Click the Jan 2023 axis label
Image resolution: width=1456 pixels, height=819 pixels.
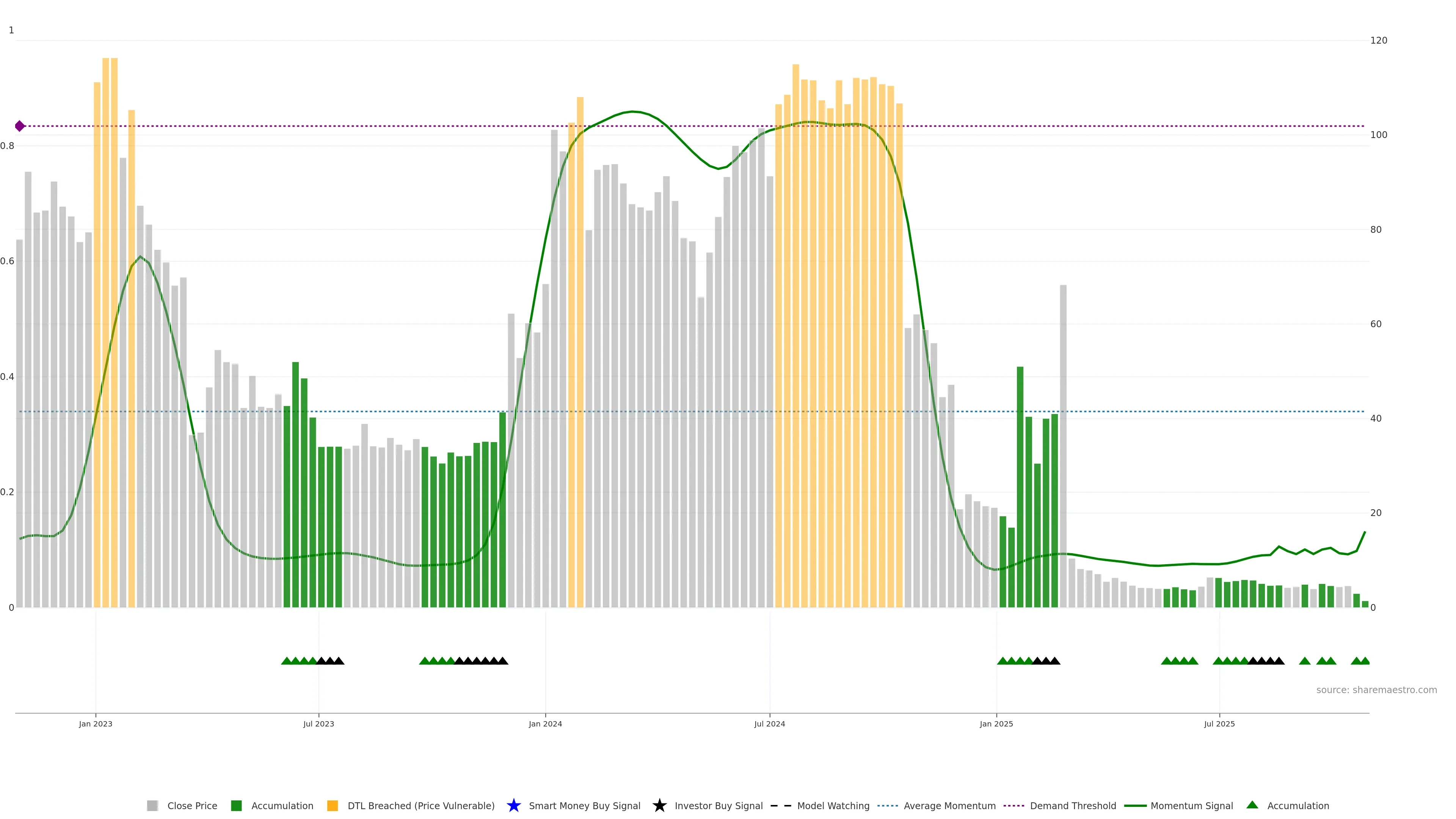pyautogui.click(x=96, y=723)
